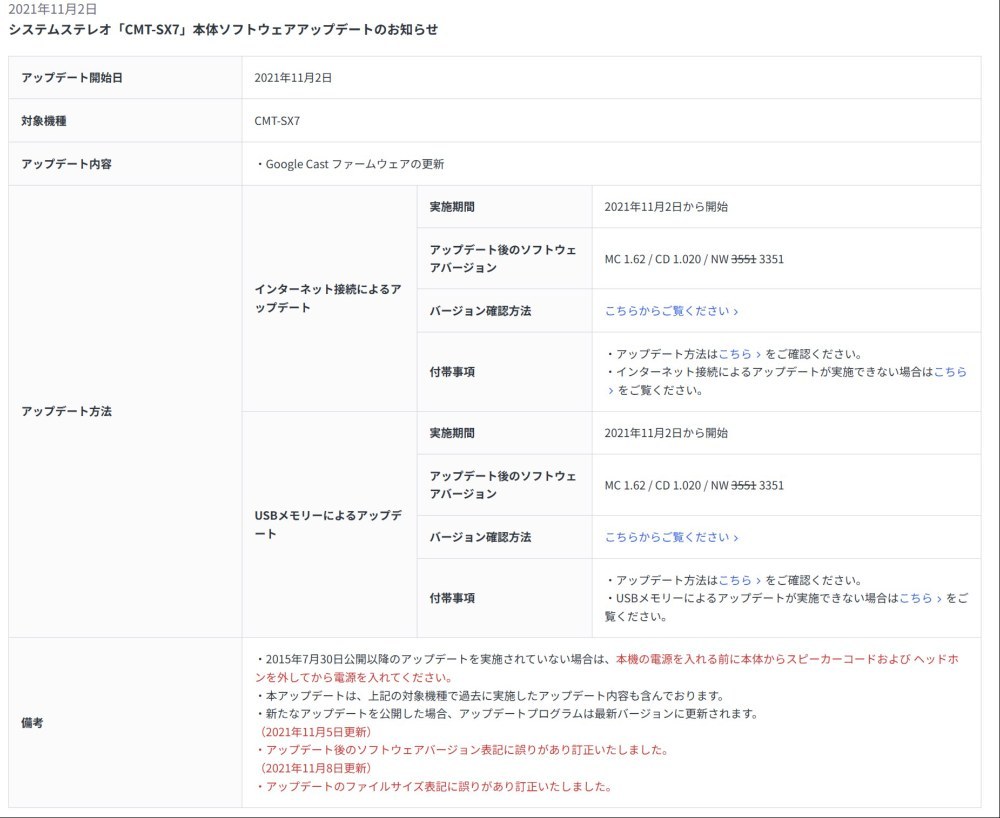Image resolution: width=1000 pixels, height=818 pixels.
Task: Click 2021年11月2日から開始 in Internet section
Action: tap(666, 207)
